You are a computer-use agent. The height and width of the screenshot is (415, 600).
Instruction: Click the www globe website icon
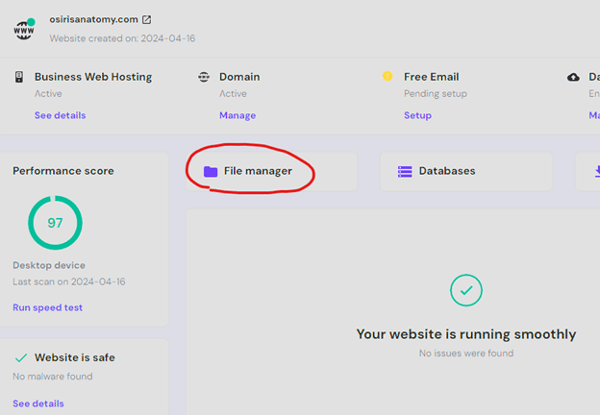pos(24,29)
